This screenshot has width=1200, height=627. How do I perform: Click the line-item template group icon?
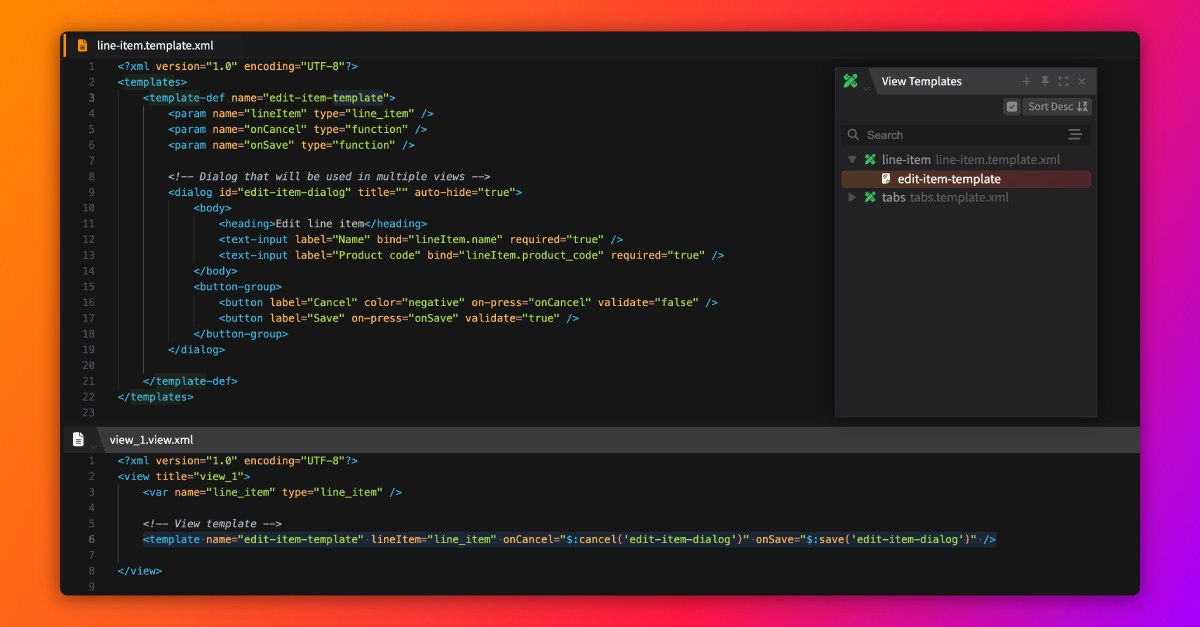click(870, 160)
